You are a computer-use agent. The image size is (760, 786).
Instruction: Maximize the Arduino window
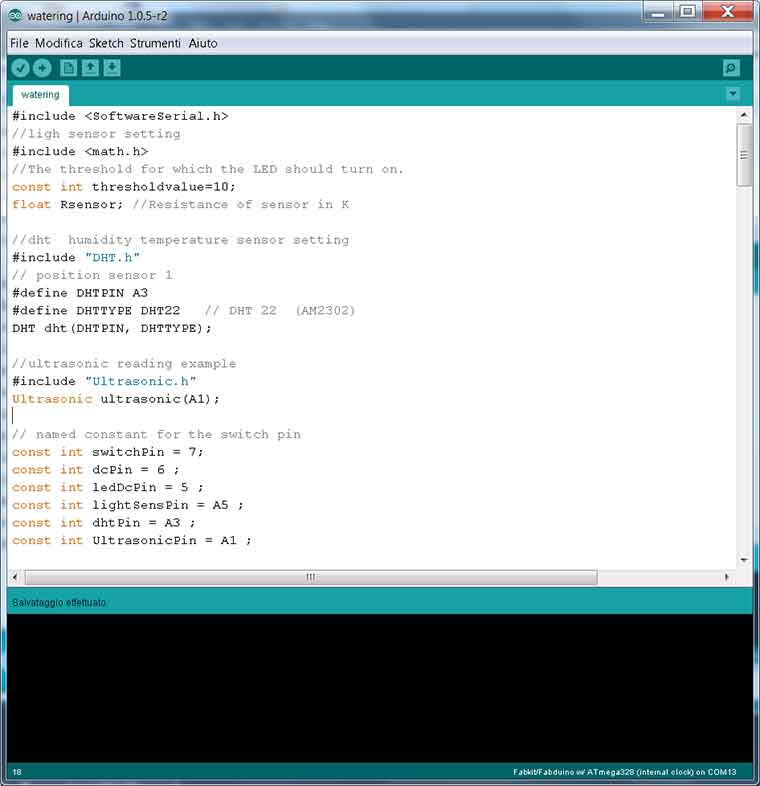point(687,12)
